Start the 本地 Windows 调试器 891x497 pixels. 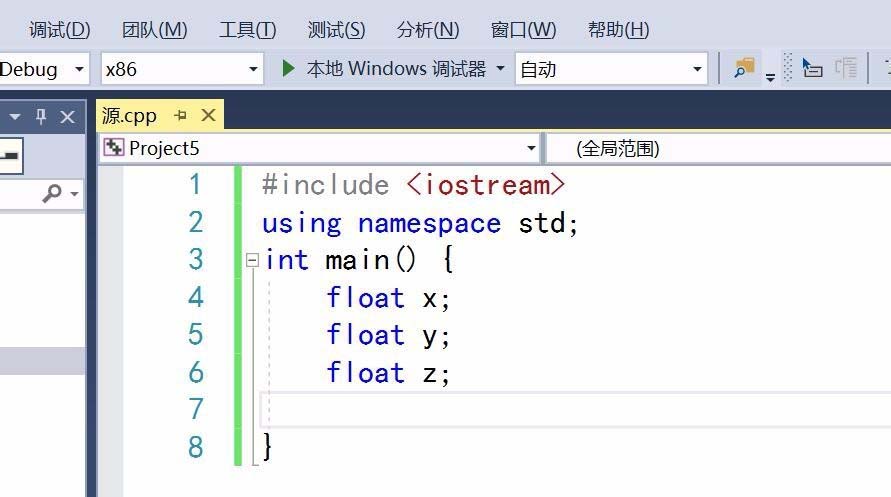[x=396, y=69]
